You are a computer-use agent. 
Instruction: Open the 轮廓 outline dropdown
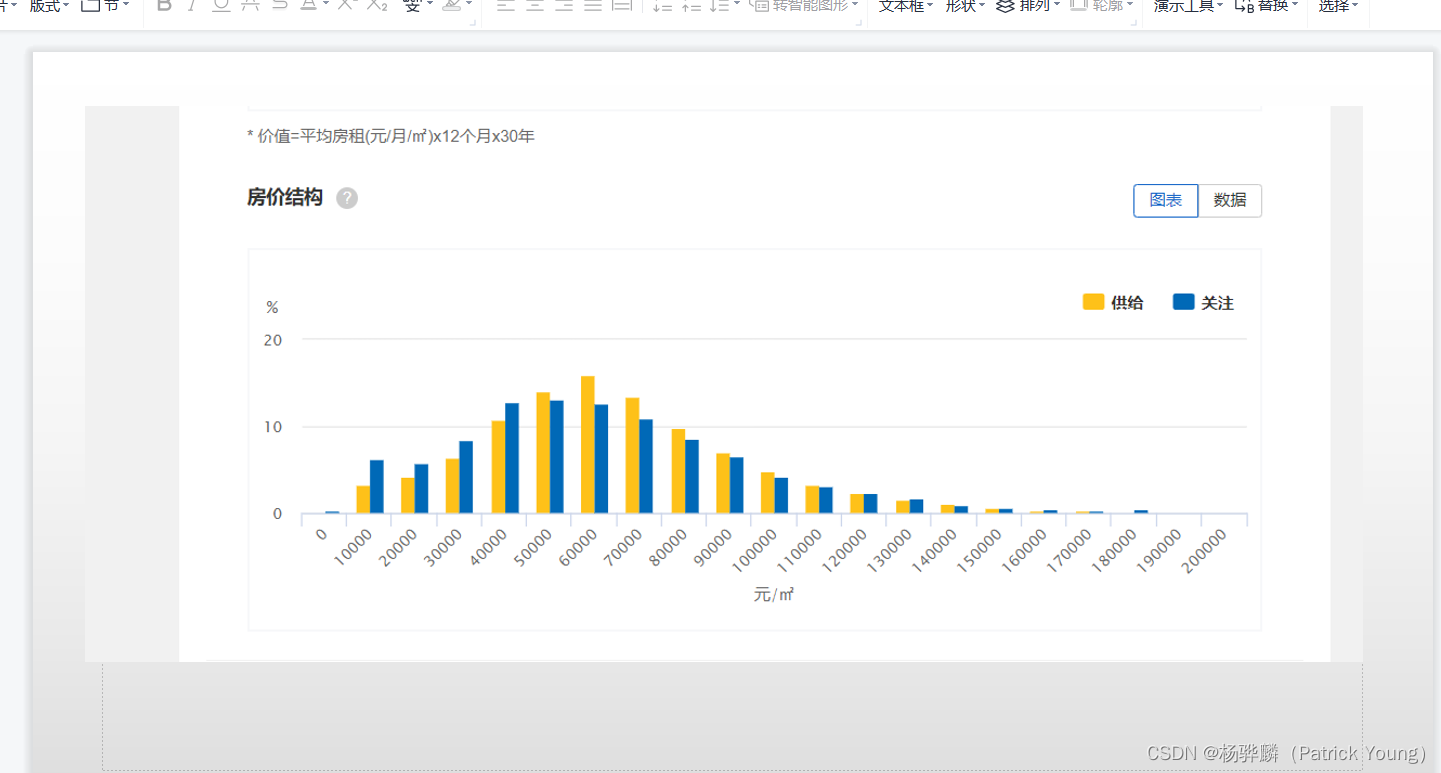pyautogui.click(x=1102, y=5)
